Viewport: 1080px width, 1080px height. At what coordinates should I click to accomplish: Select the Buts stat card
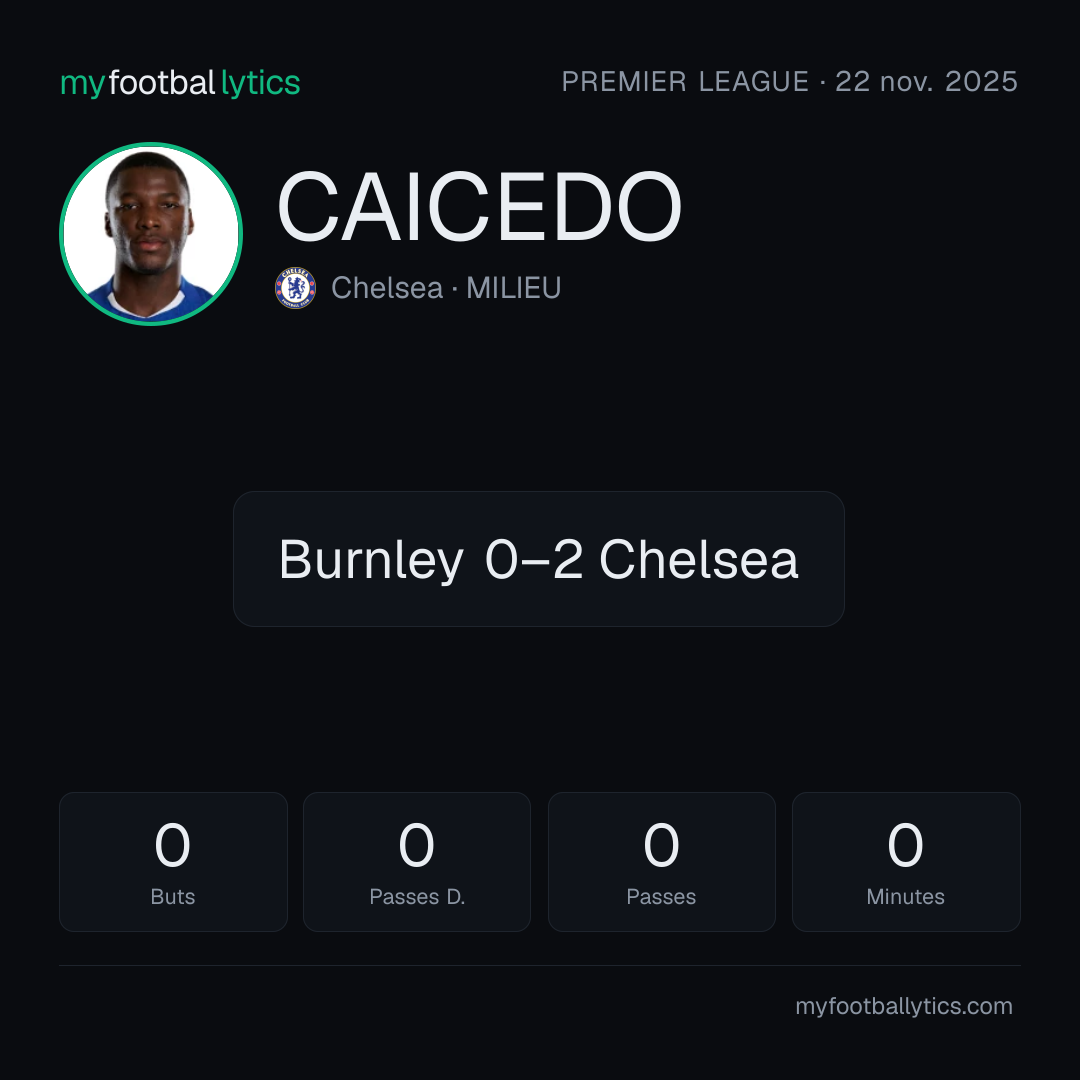[x=173, y=862]
